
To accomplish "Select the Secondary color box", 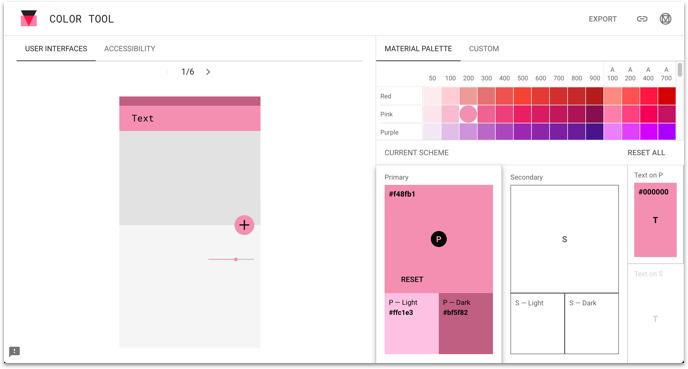I will point(564,239).
